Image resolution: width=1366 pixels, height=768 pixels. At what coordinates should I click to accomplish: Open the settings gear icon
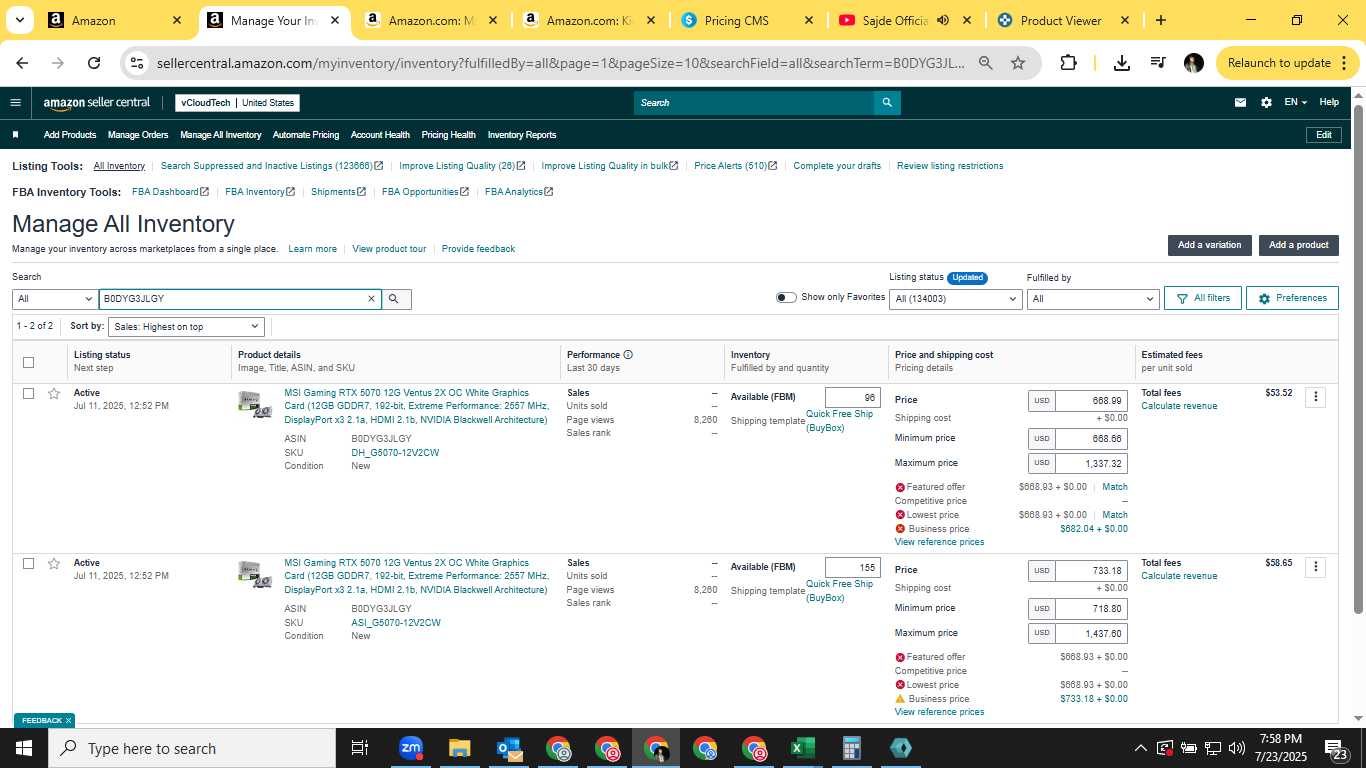(1266, 102)
